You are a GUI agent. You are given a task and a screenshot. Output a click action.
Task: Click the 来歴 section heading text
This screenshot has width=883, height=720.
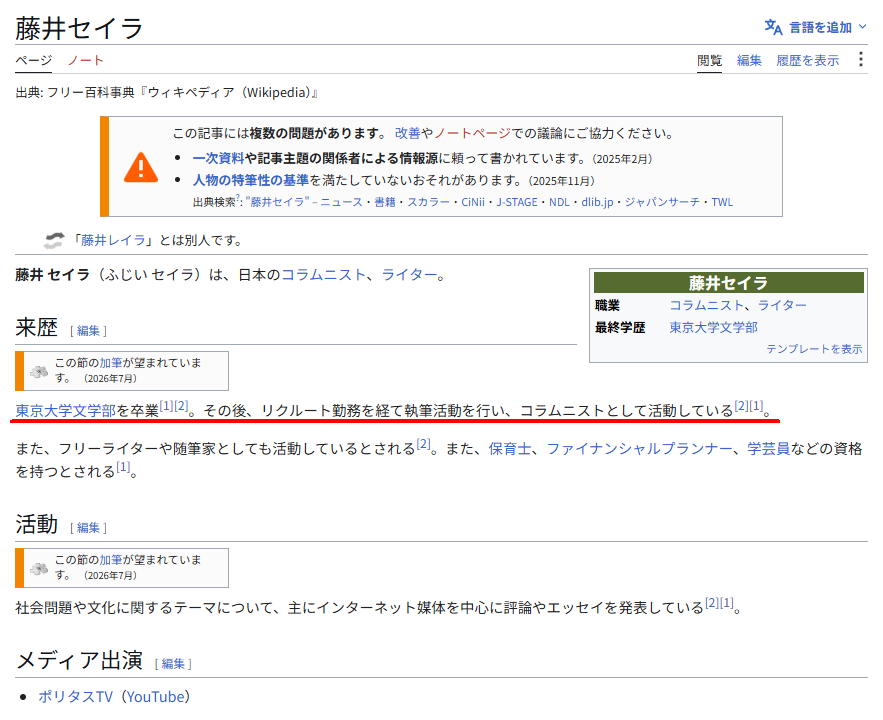point(37,327)
